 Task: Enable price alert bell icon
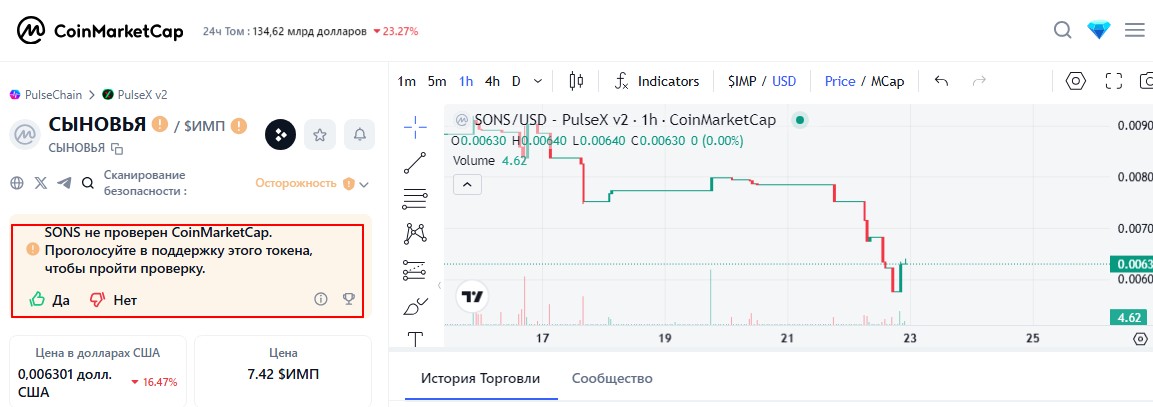point(360,135)
